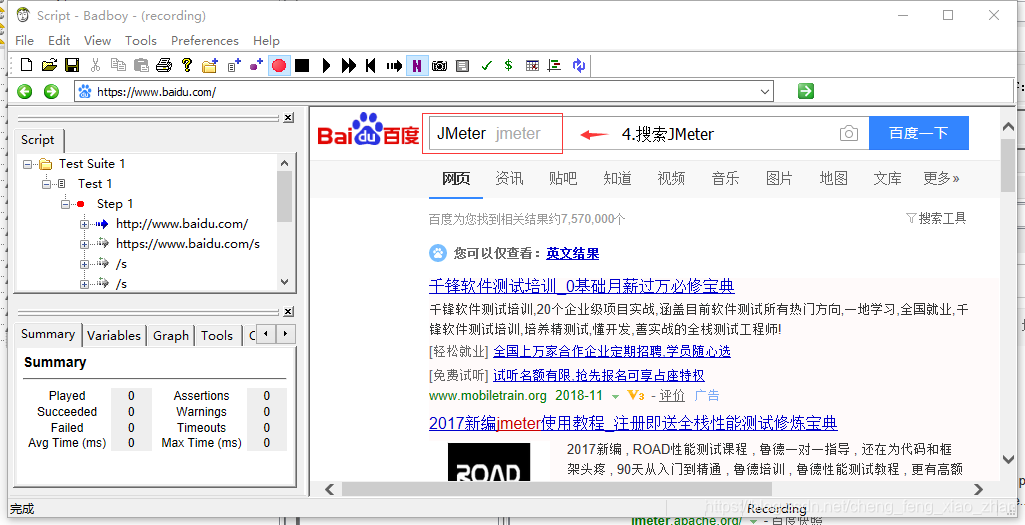Open the 图片 tab on Baidu
Image resolution: width=1025 pixels, height=525 pixels.
779,178
